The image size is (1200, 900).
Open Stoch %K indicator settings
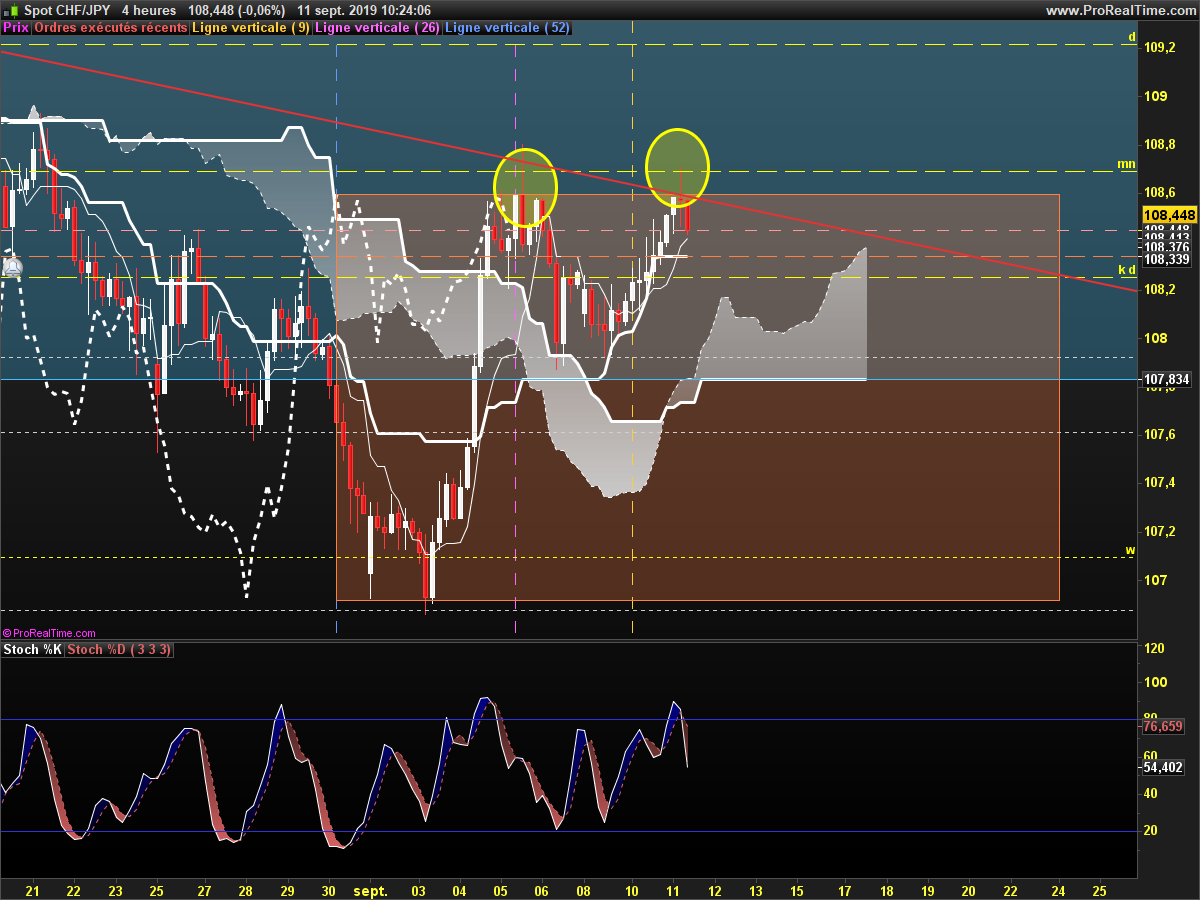(33, 650)
